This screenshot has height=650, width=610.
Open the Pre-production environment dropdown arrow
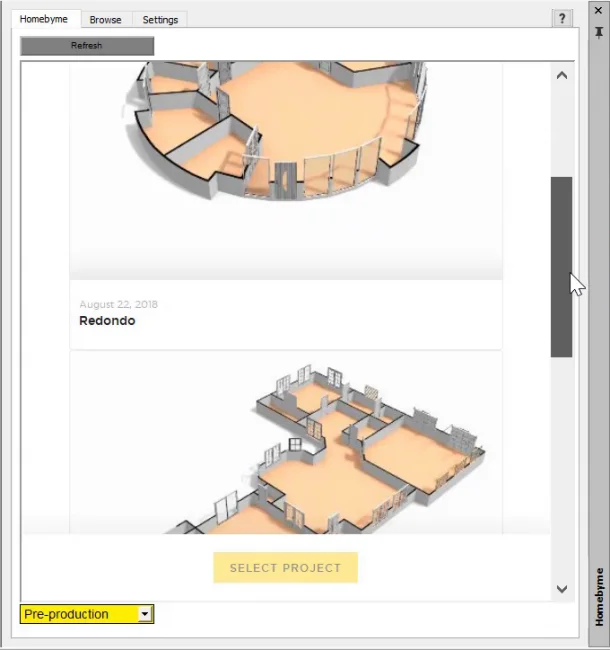pyautogui.click(x=145, y=614)
